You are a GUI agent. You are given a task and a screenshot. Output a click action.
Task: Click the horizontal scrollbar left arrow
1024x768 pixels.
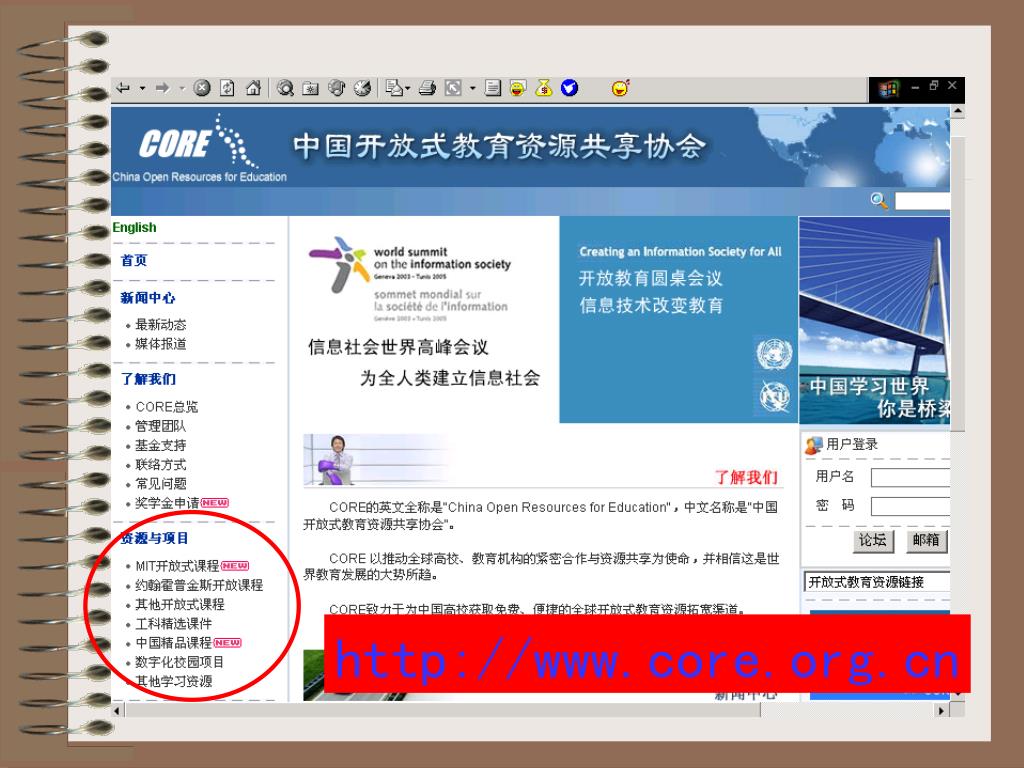118,711
